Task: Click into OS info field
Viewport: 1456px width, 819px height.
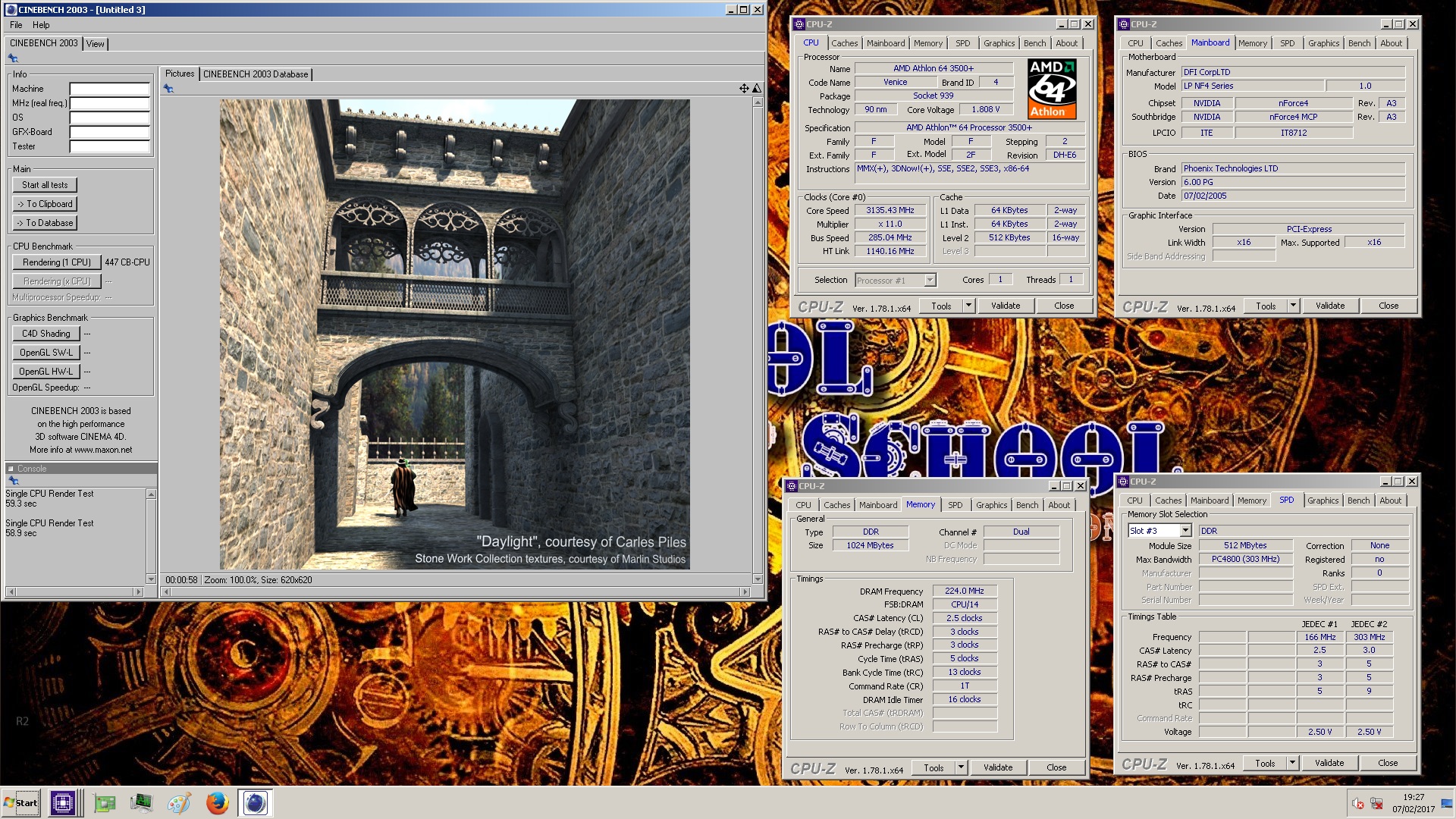Action: pyautogui.click(x=109, y=118)
